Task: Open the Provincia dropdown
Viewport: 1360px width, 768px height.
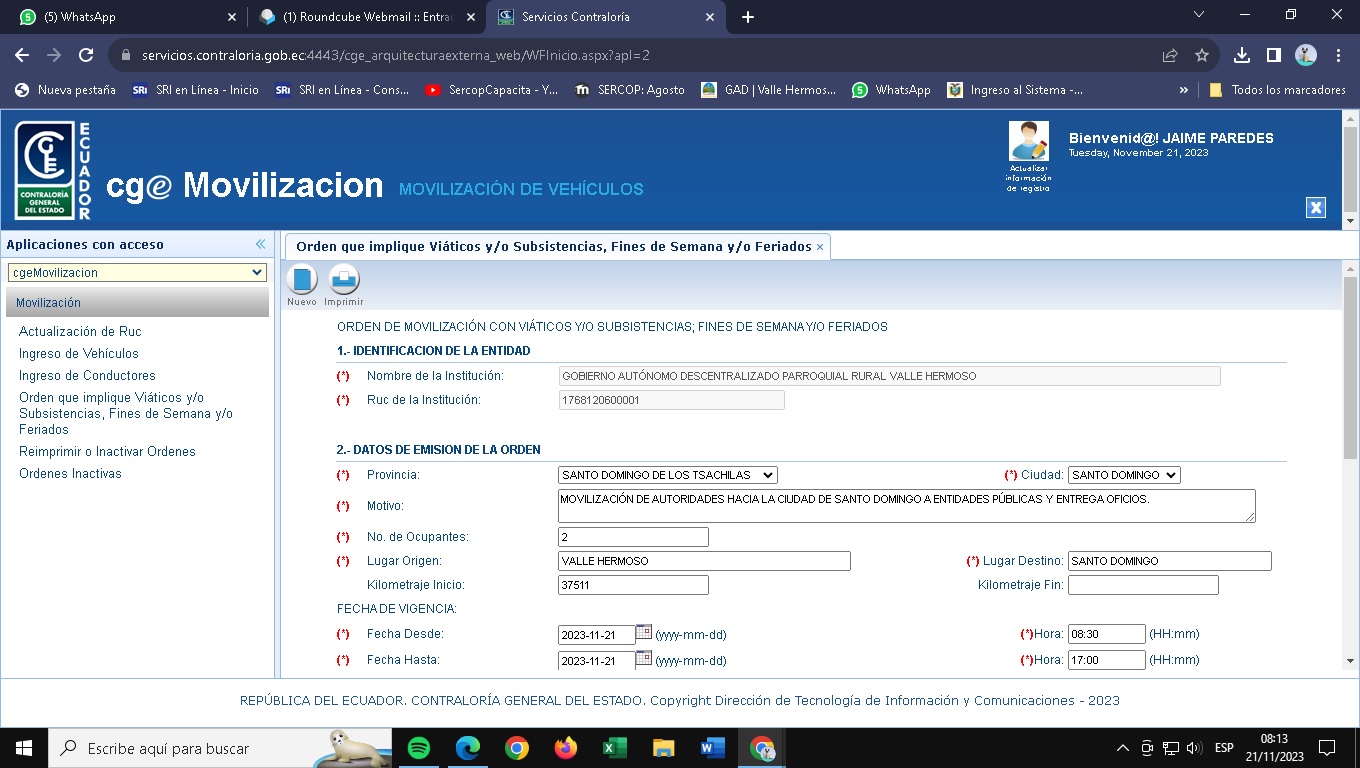Action: pos(667,475)
